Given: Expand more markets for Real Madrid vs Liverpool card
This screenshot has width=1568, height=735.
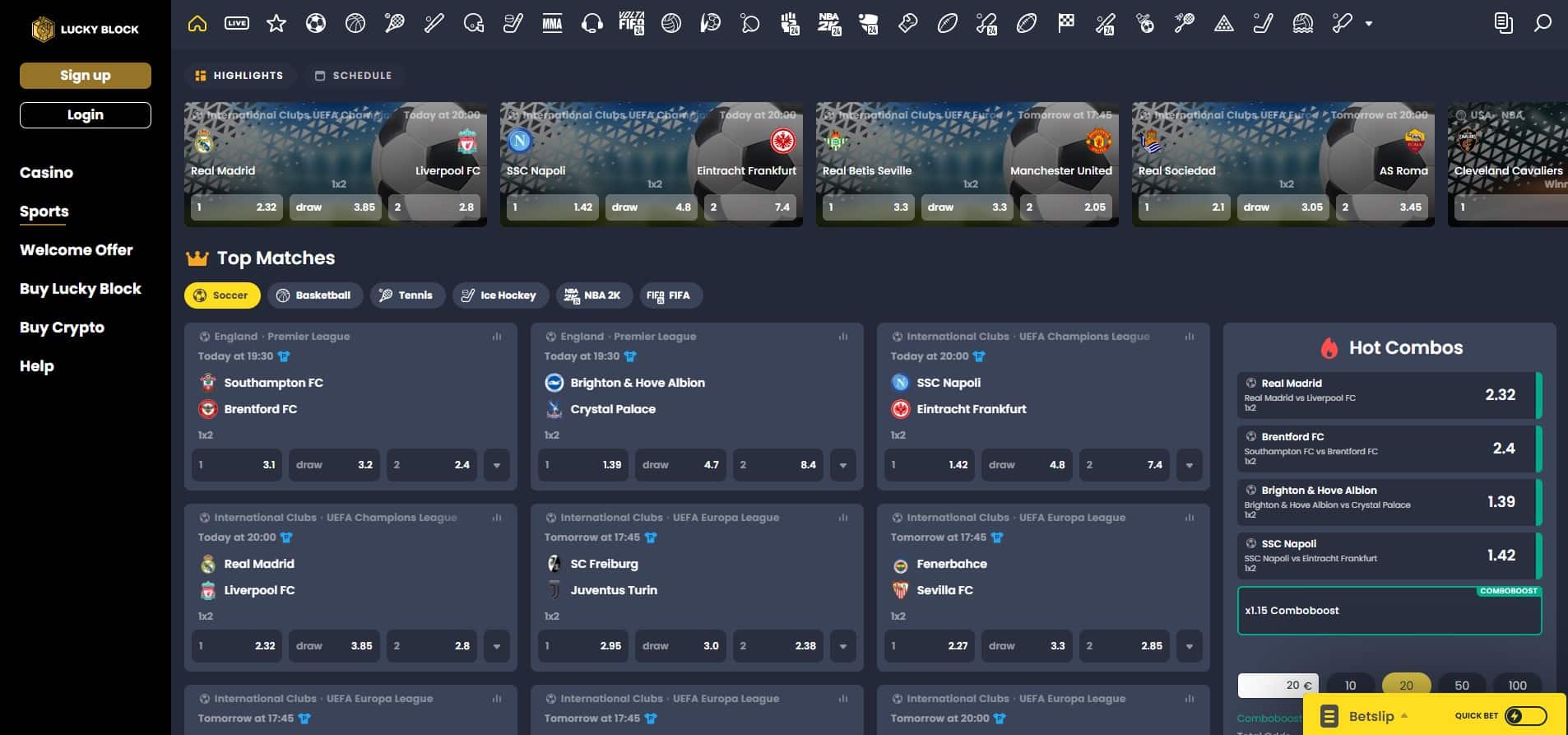Looking at the screenshot, I should point(497,646).
